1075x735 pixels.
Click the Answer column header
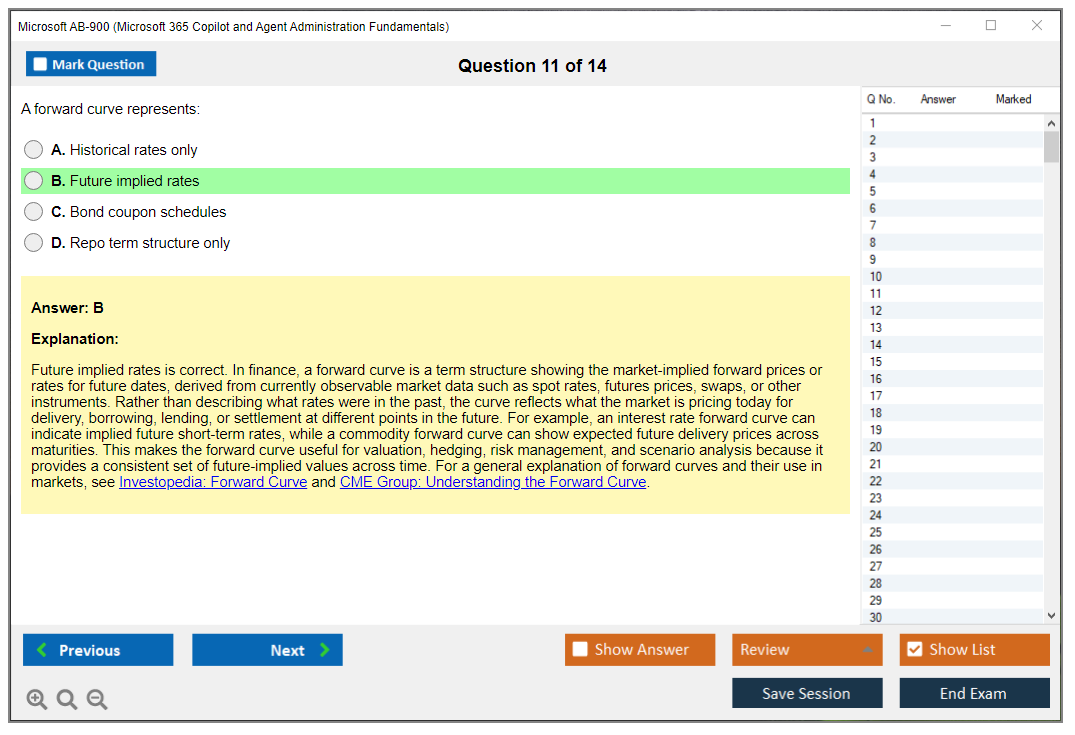938,99
